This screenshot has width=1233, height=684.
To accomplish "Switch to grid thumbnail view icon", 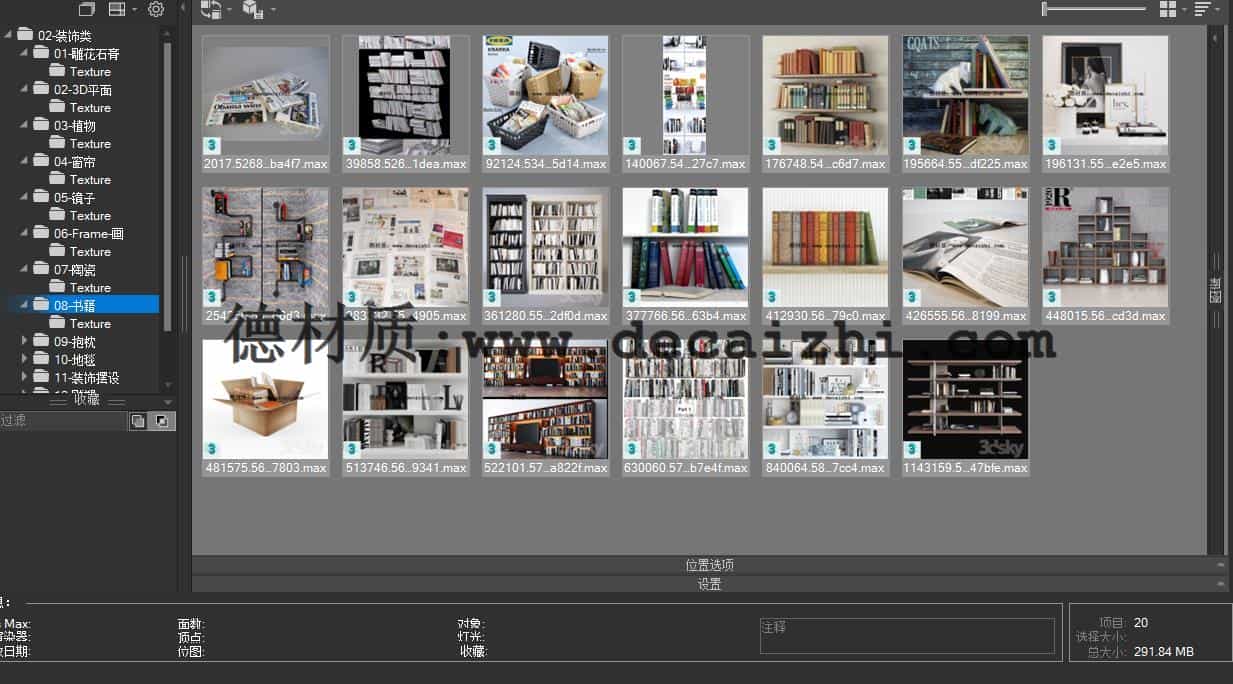I will [1167, 9].
